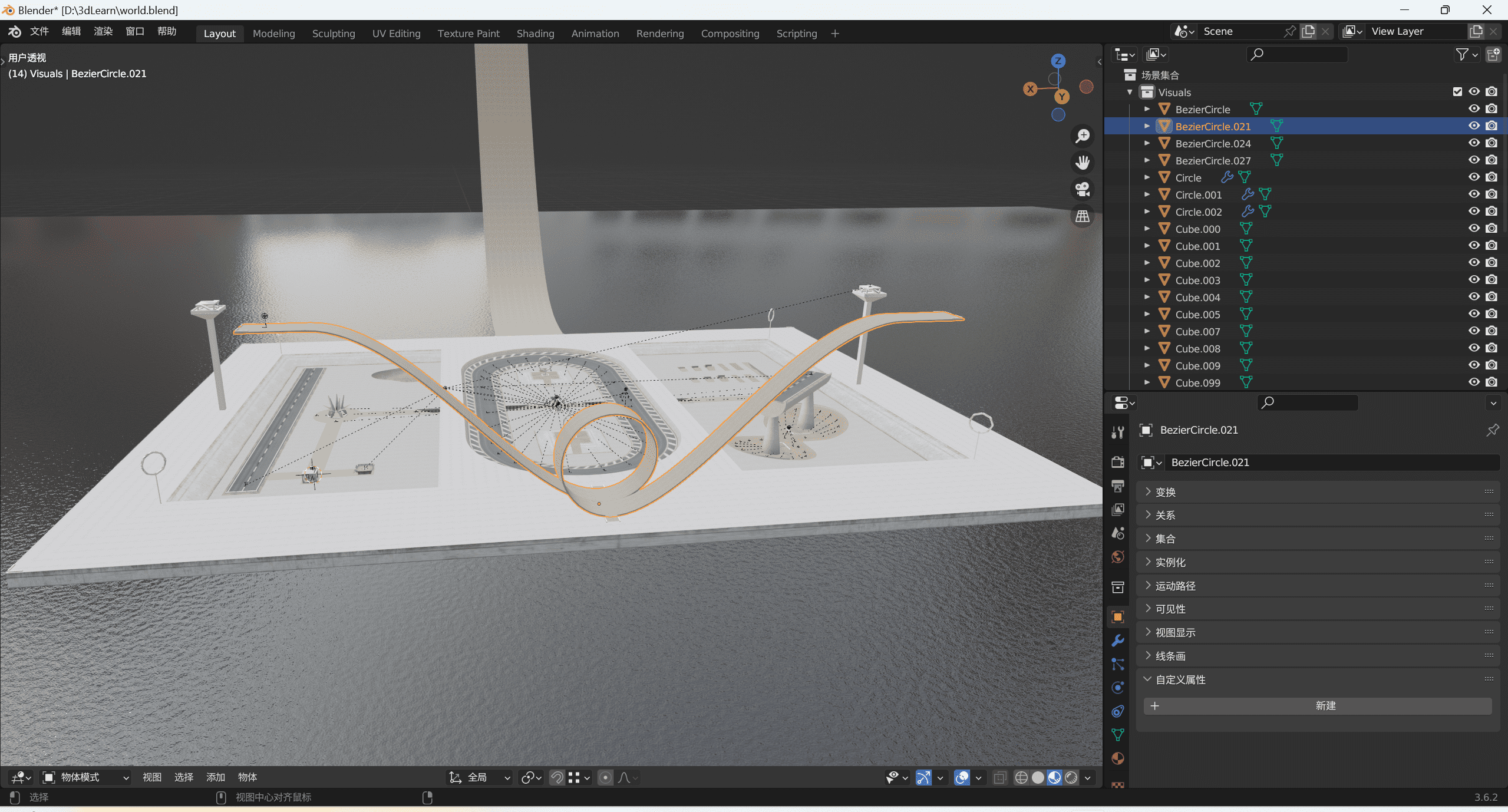Open the Particles properties tab
Viewport: 1508px width, 812px height.
pyautogui.click(x=1118, y=664)
